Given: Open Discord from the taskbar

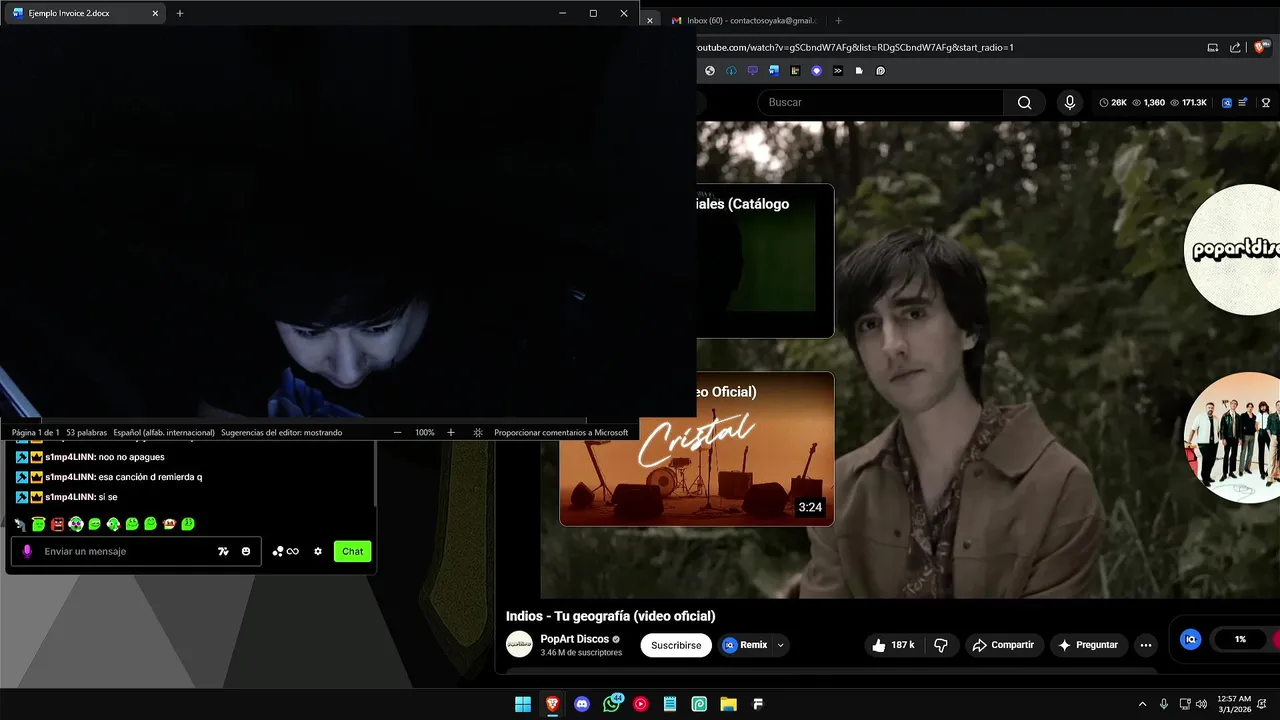Looking at the screenshot, I should click(582, 704).
